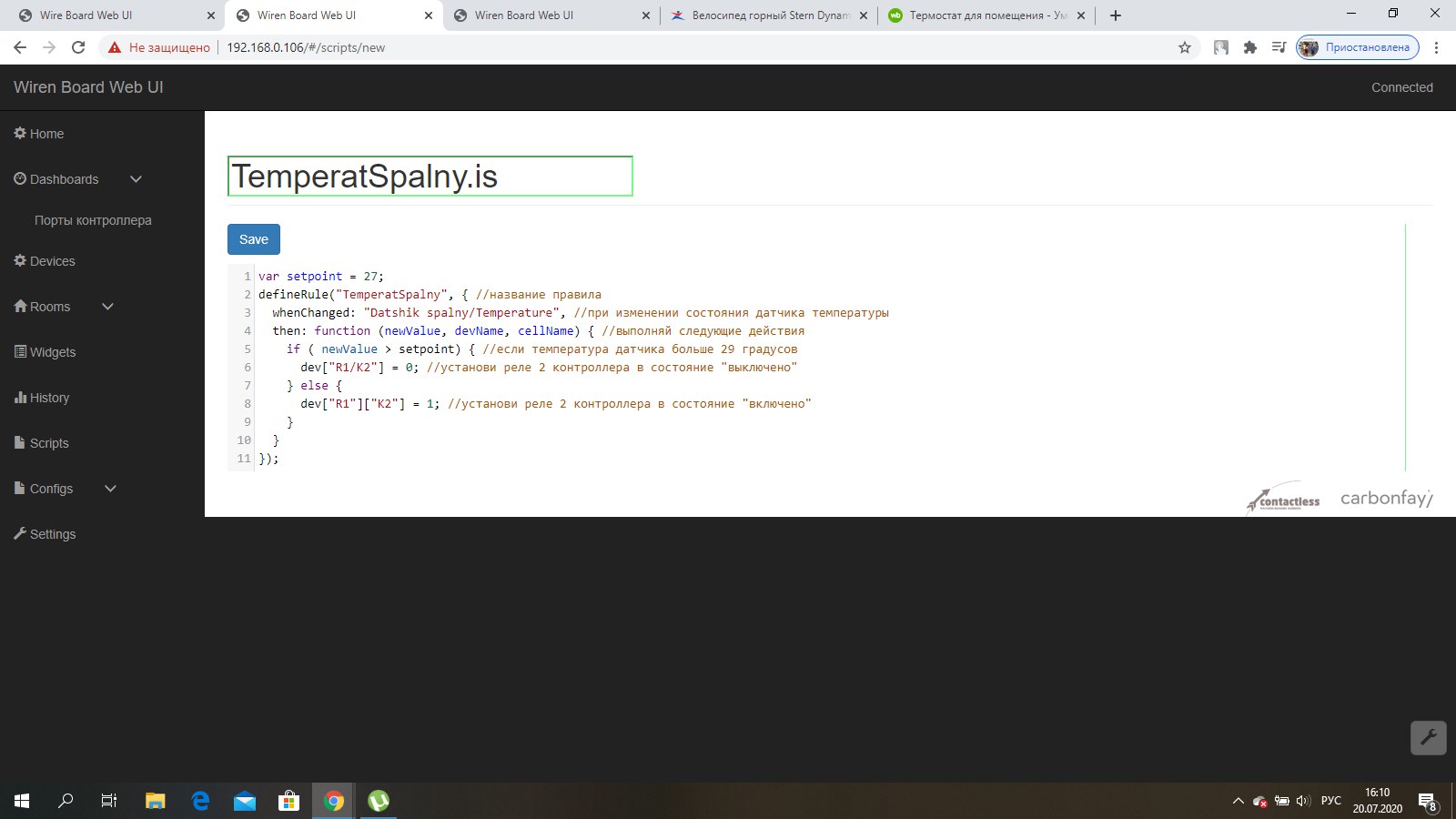1456x819 pixels.
Task: Click the Widgets list icon
Action: click(20, 351)
